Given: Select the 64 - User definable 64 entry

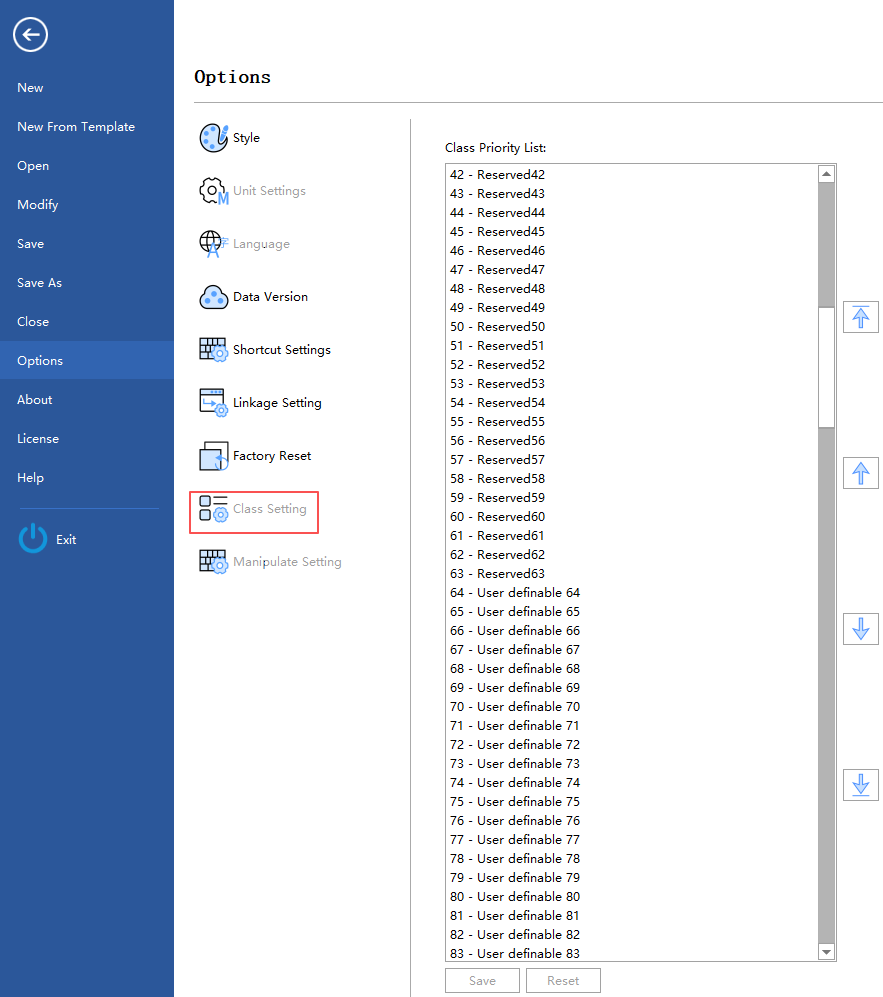Looking at the screenshot, I should pos(515,593).
